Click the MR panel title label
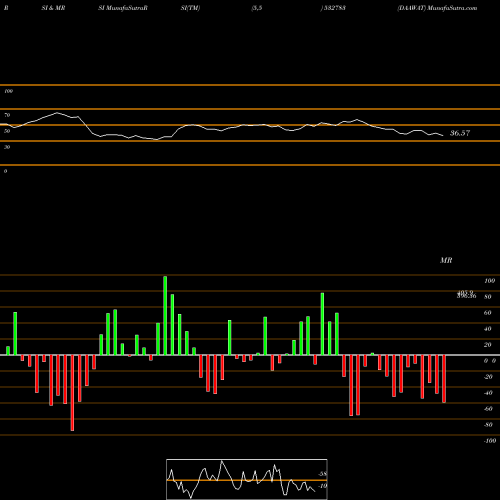Viewport: 500px width, 500px height. tap(446, 260)
